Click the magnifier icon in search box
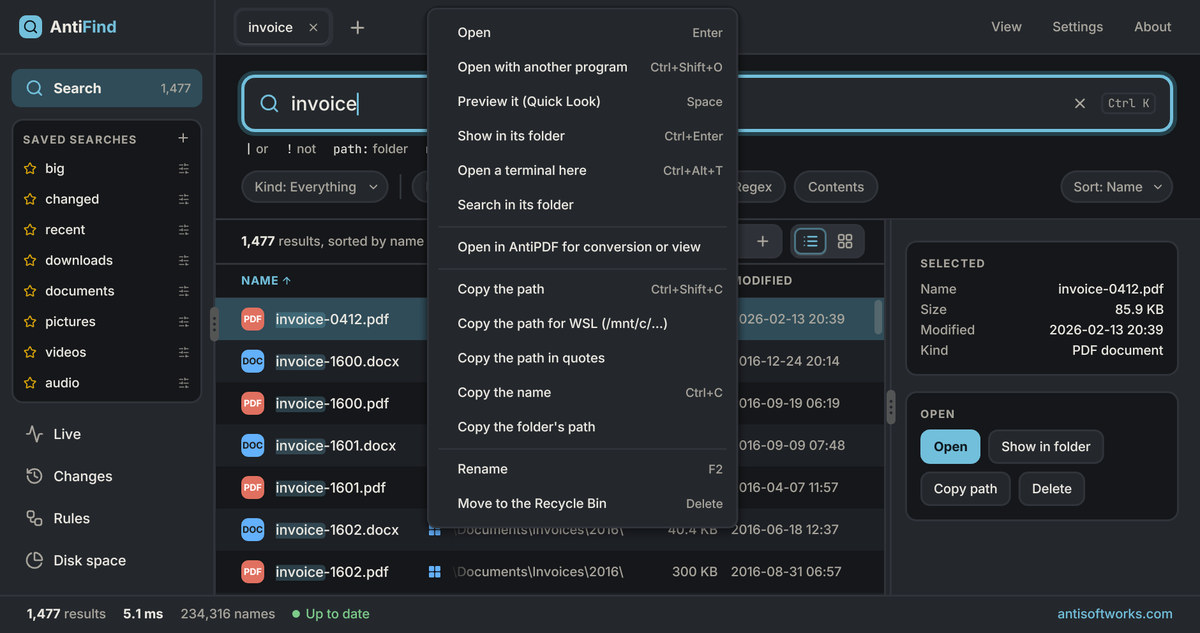Viewport: 1200px width, 633px height. (x=269, y=104)
